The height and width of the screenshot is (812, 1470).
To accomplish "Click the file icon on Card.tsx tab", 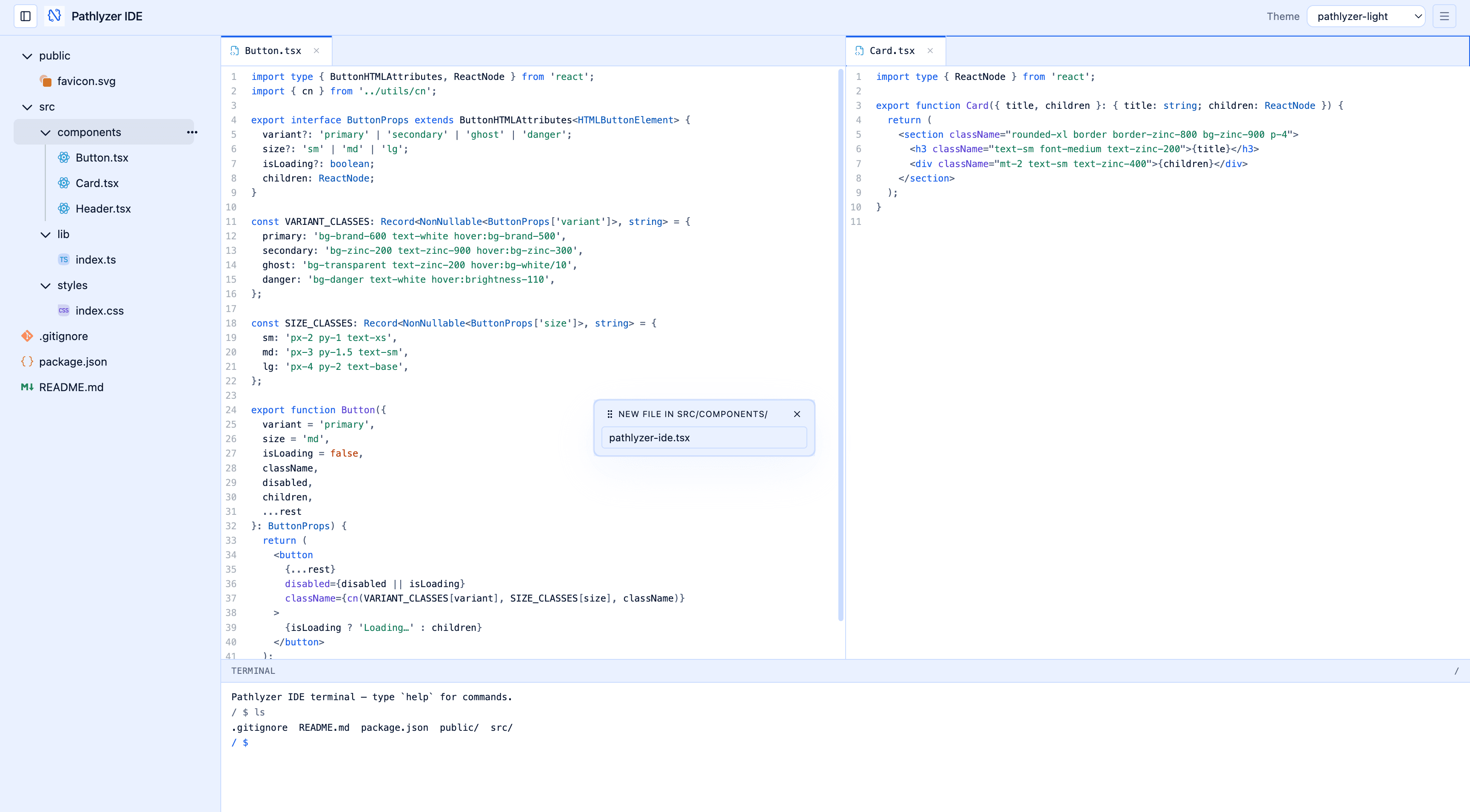I will tap(859, 51).
